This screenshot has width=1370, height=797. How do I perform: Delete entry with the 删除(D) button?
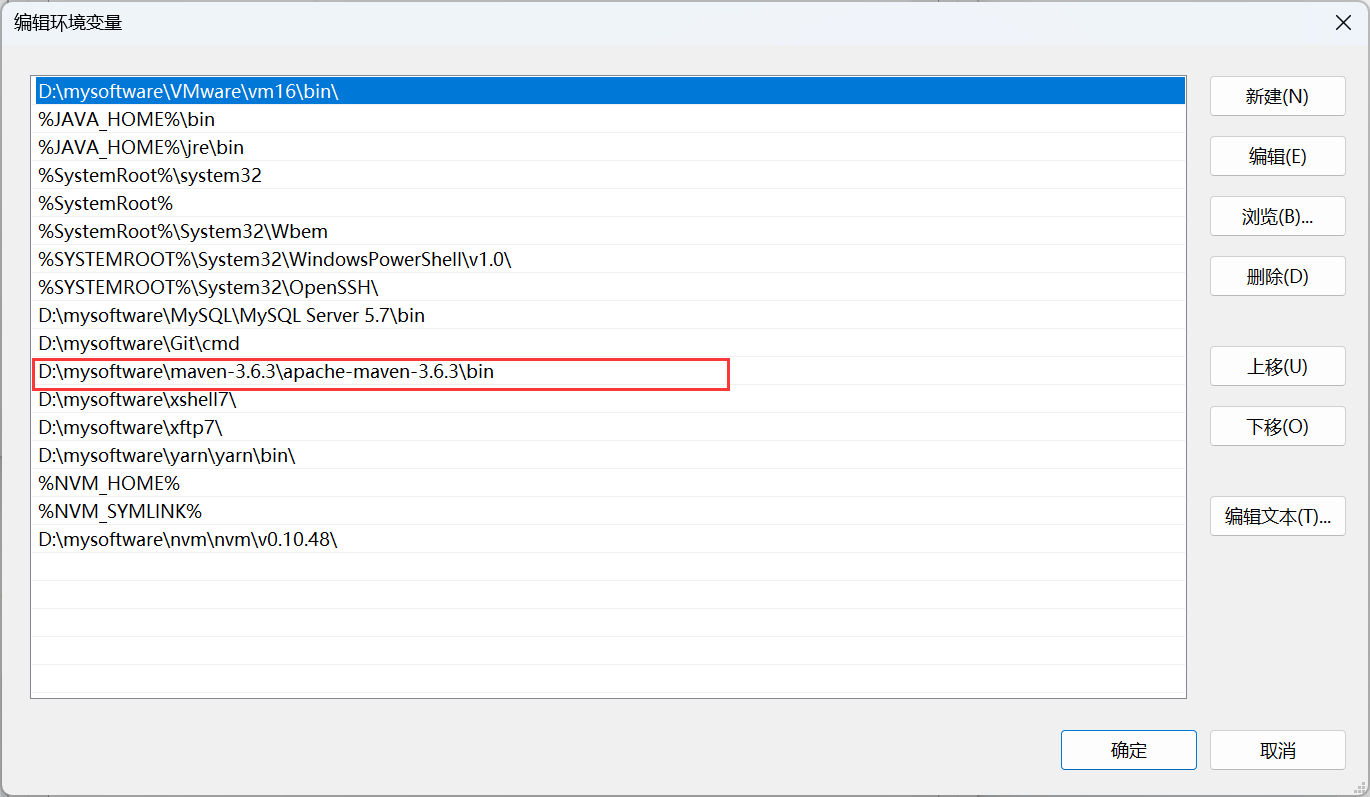(1277, 277)
